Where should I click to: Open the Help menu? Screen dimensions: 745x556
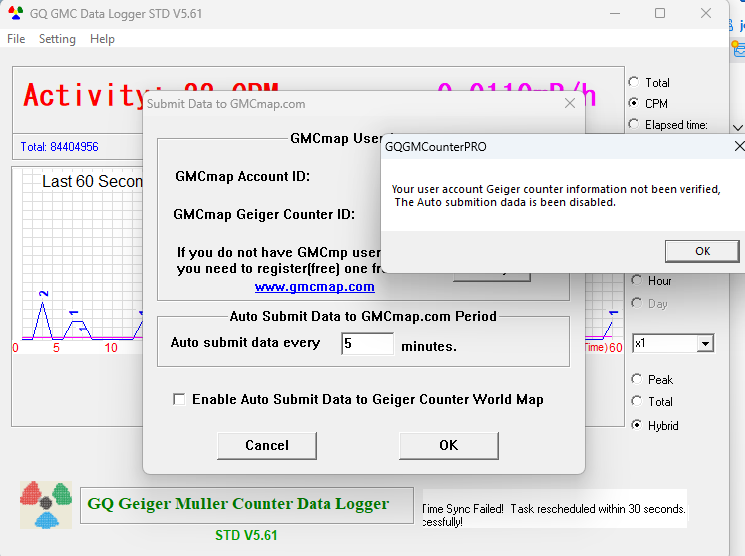point(102,38)
